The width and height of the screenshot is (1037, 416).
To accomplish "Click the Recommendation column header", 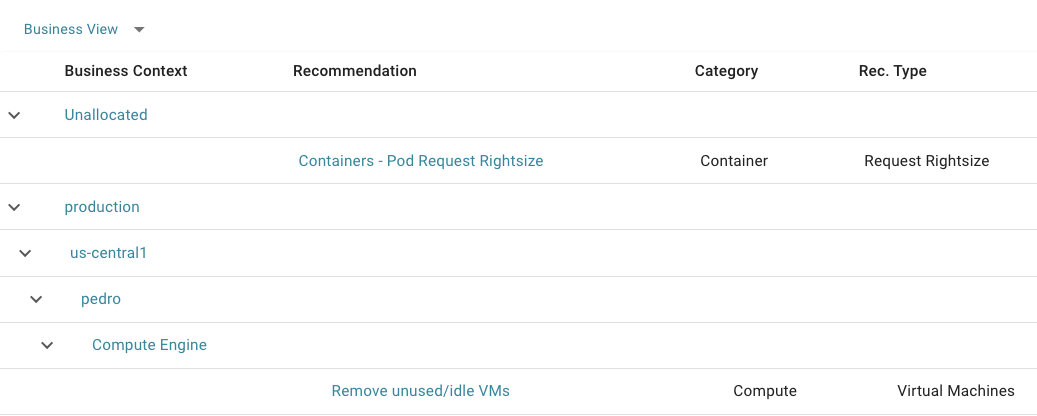I will click(355, 71).
